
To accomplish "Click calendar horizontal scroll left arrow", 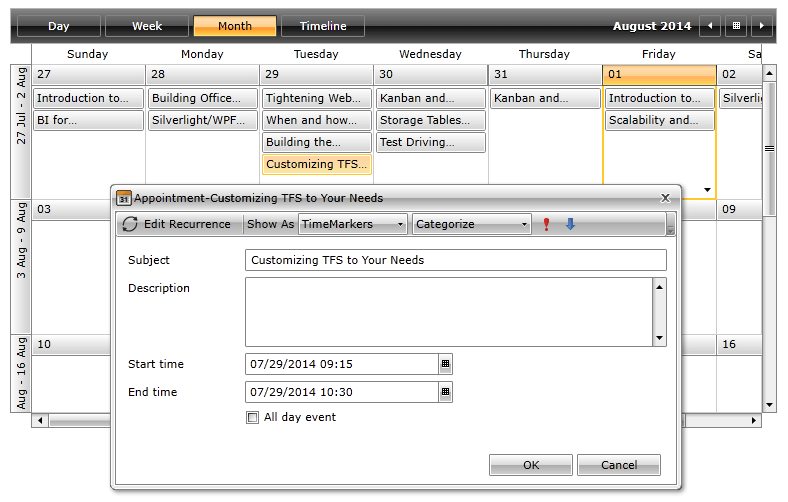I will tap(40, 420).
